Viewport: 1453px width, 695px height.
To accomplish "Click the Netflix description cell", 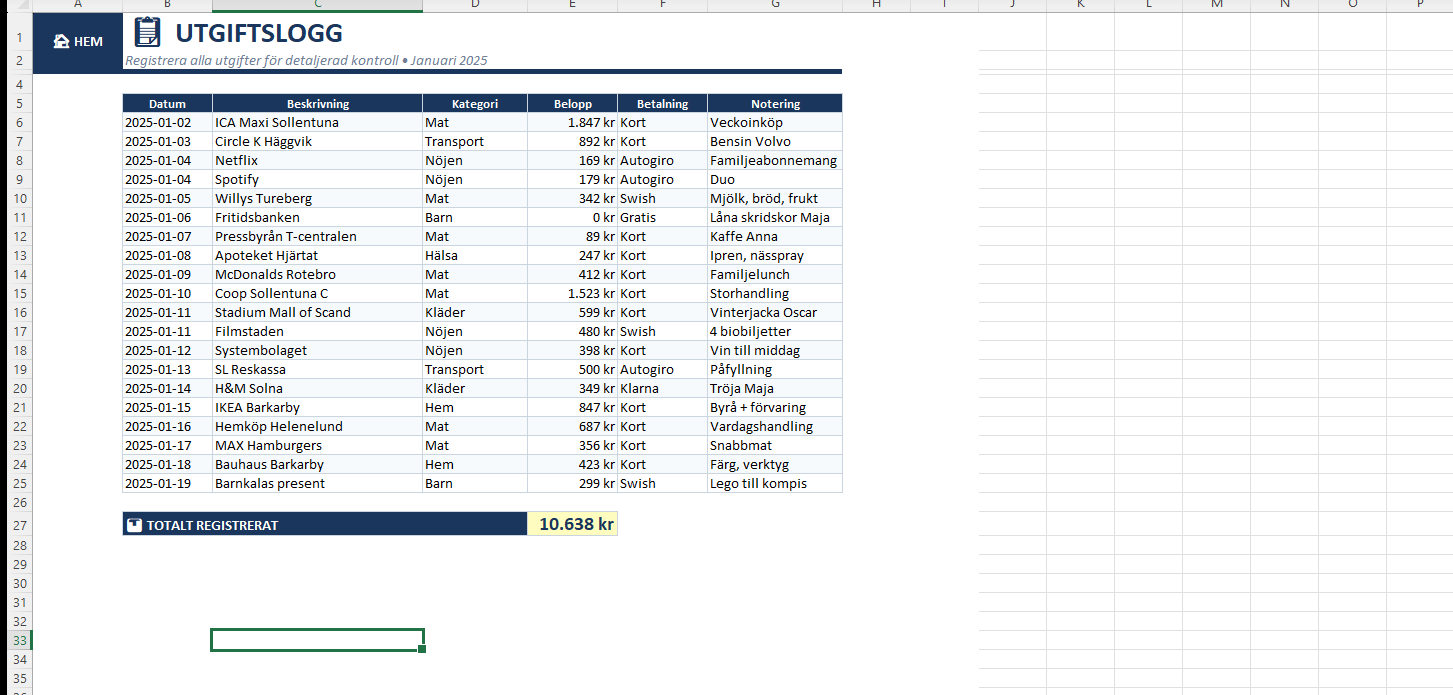I will [x=317, y=160].
